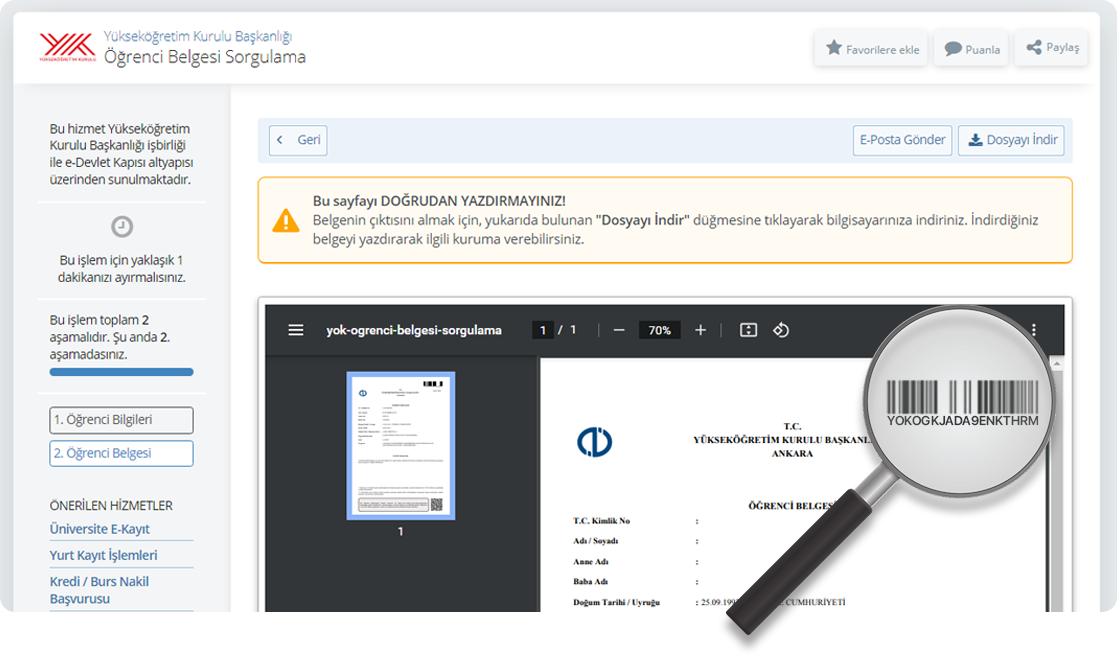Click the 70% zoom level field
The image size is (1117, 656).
pyautogui.click(x=660, y=330)
